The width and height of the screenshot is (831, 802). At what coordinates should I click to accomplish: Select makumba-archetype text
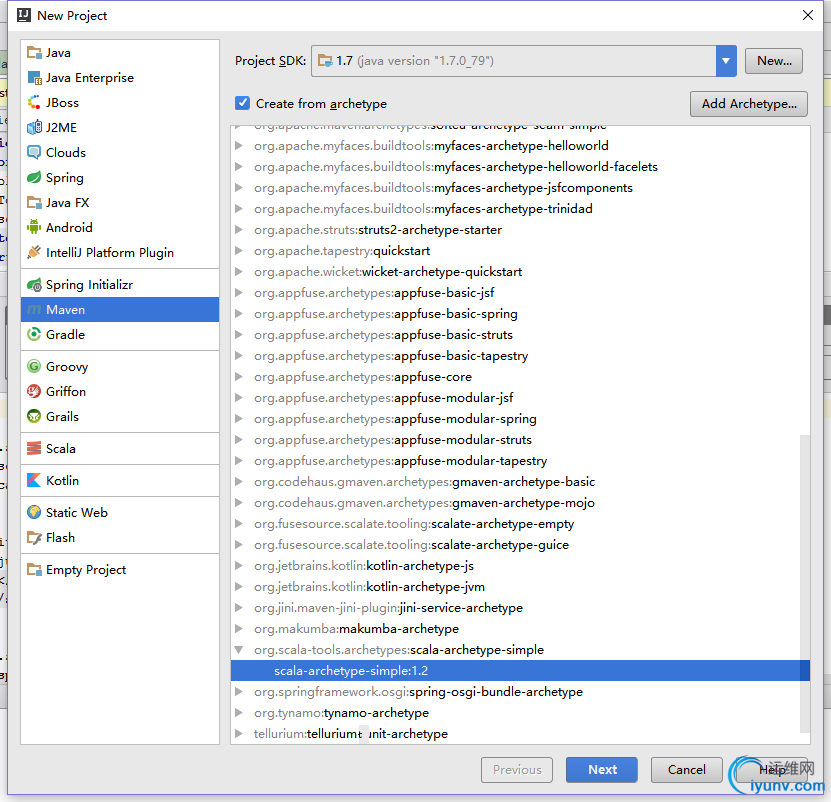[399, 629]
